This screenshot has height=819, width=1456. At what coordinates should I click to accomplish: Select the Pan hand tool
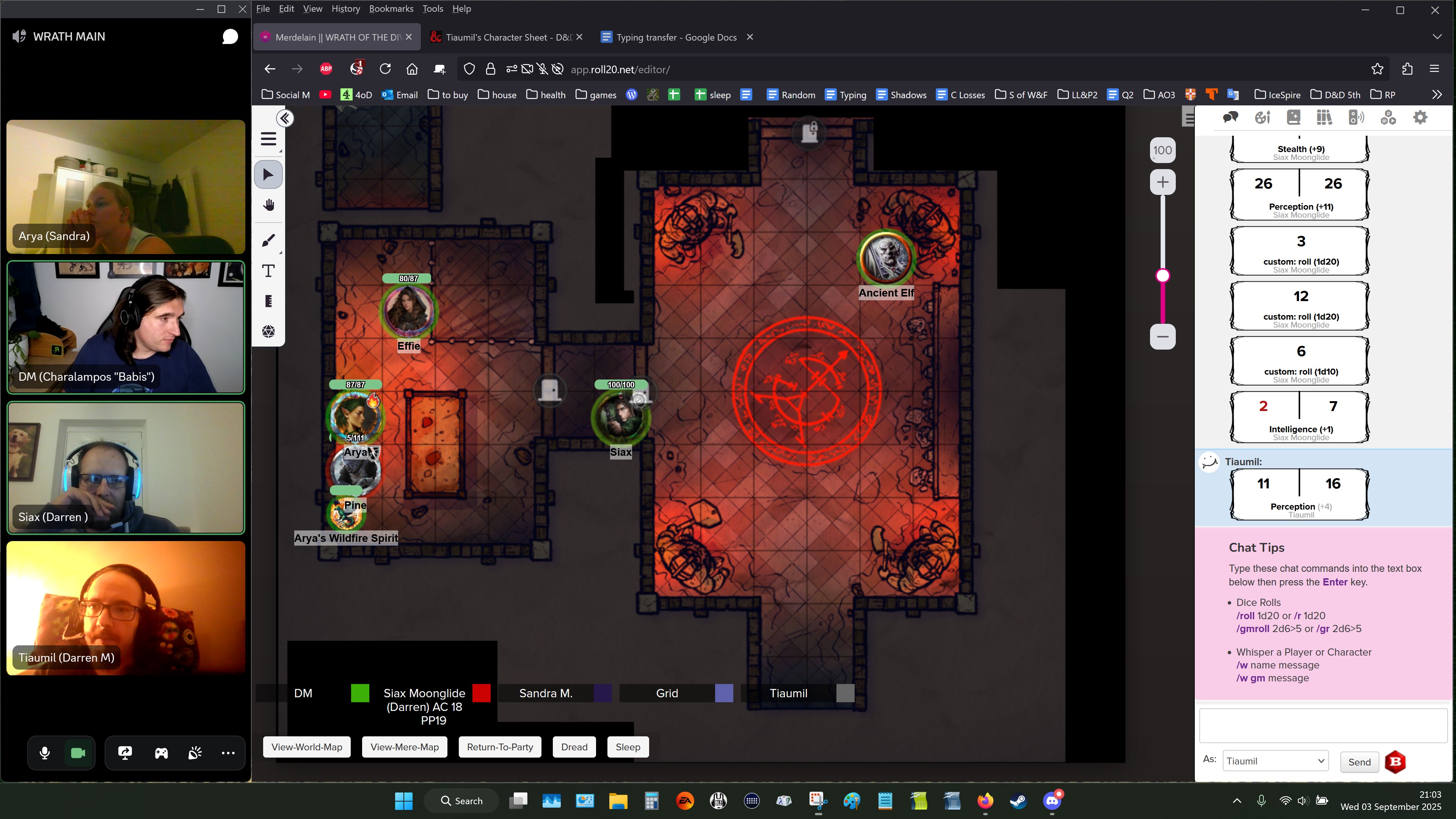click(x=268, y=205)
